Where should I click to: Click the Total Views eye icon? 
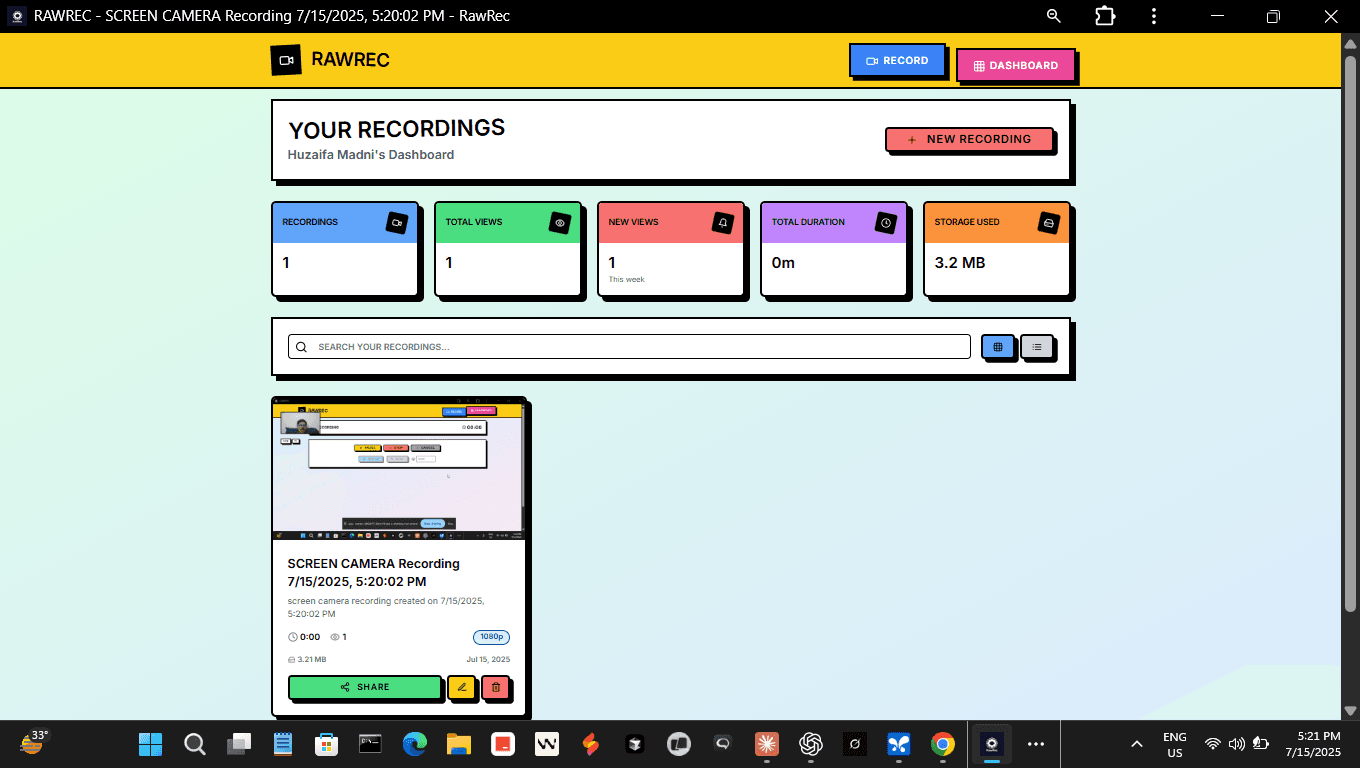[x=560, y=223]
